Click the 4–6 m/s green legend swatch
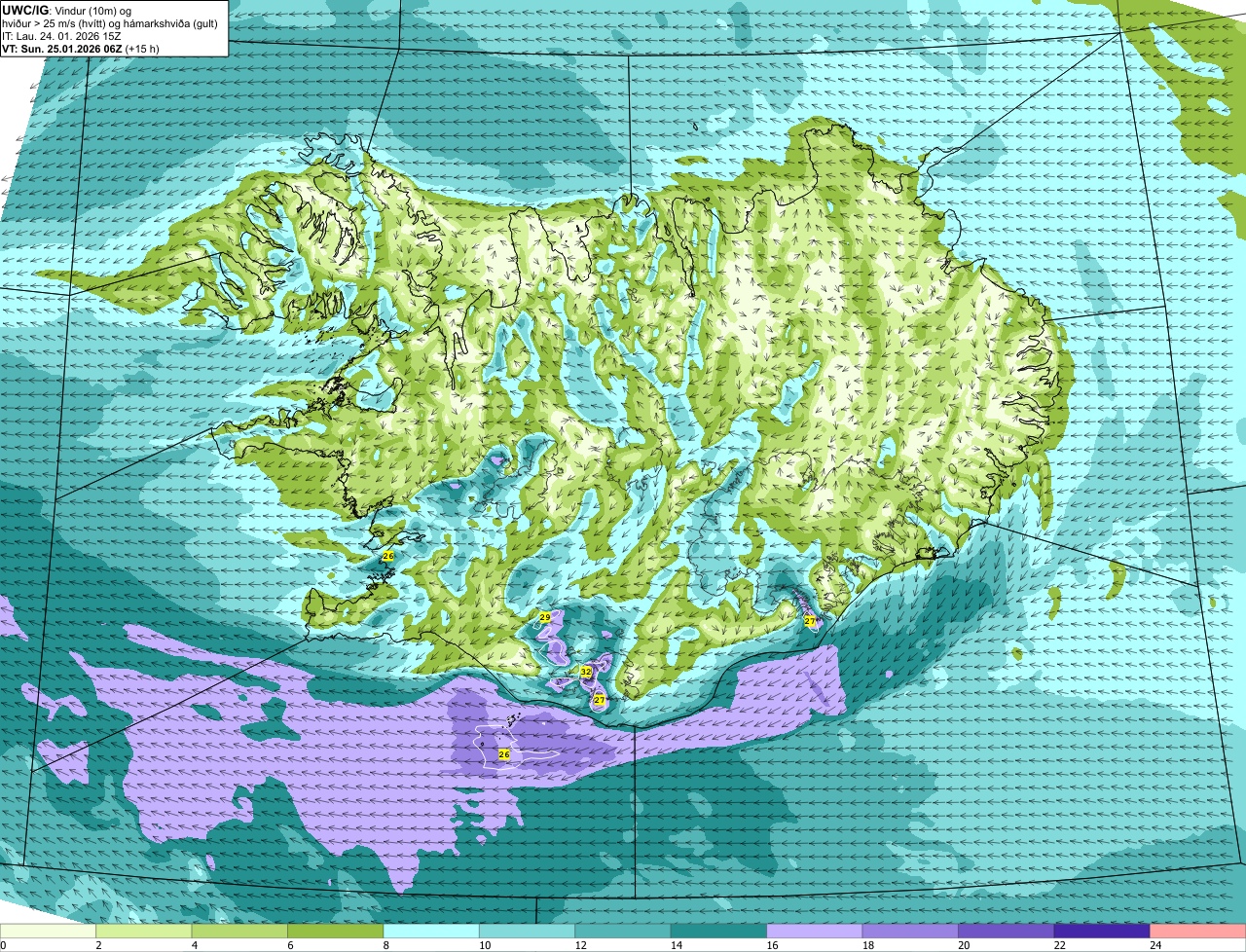This screenshot has height=952, width=1246. point(239,931)
